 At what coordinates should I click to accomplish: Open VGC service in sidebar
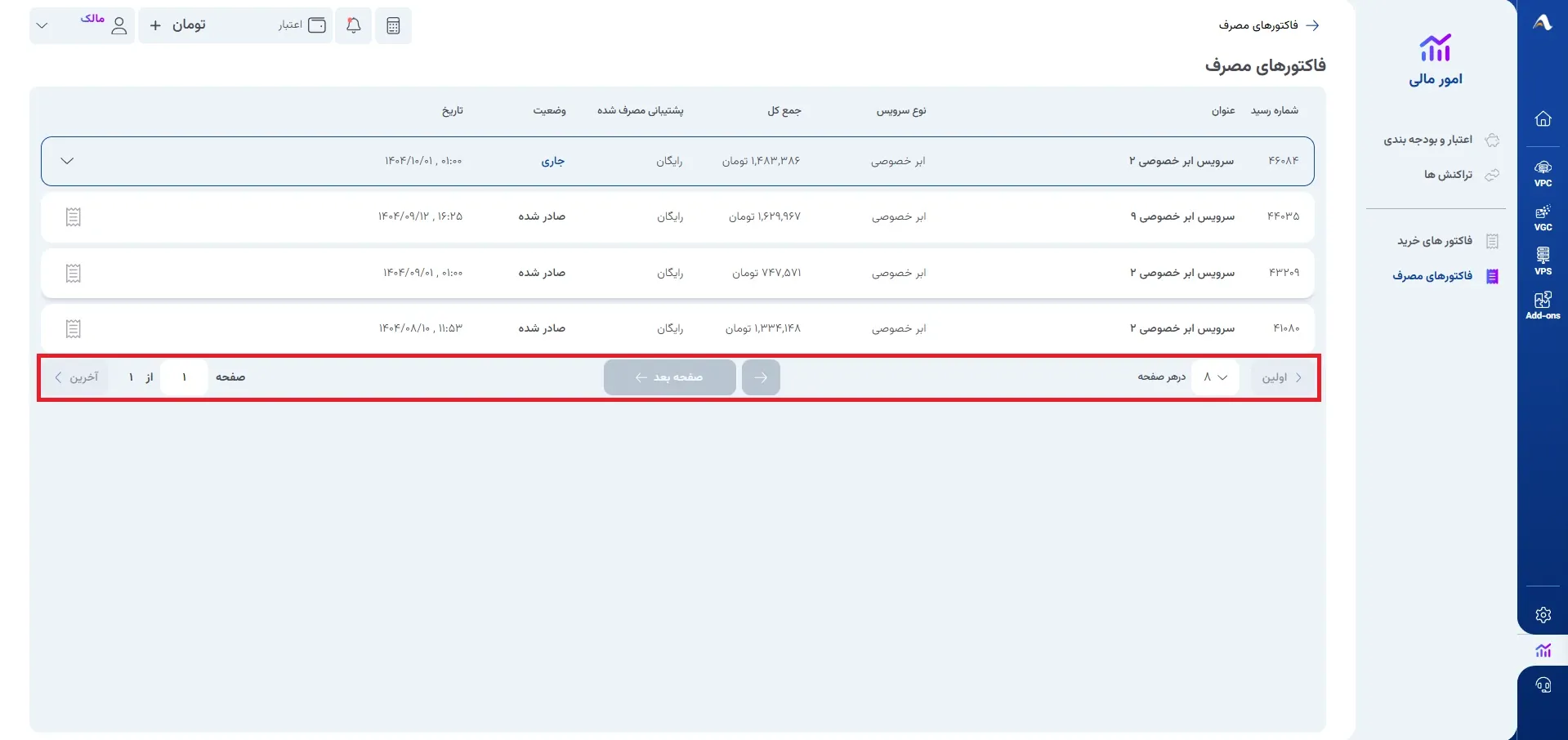point(1543,217)
